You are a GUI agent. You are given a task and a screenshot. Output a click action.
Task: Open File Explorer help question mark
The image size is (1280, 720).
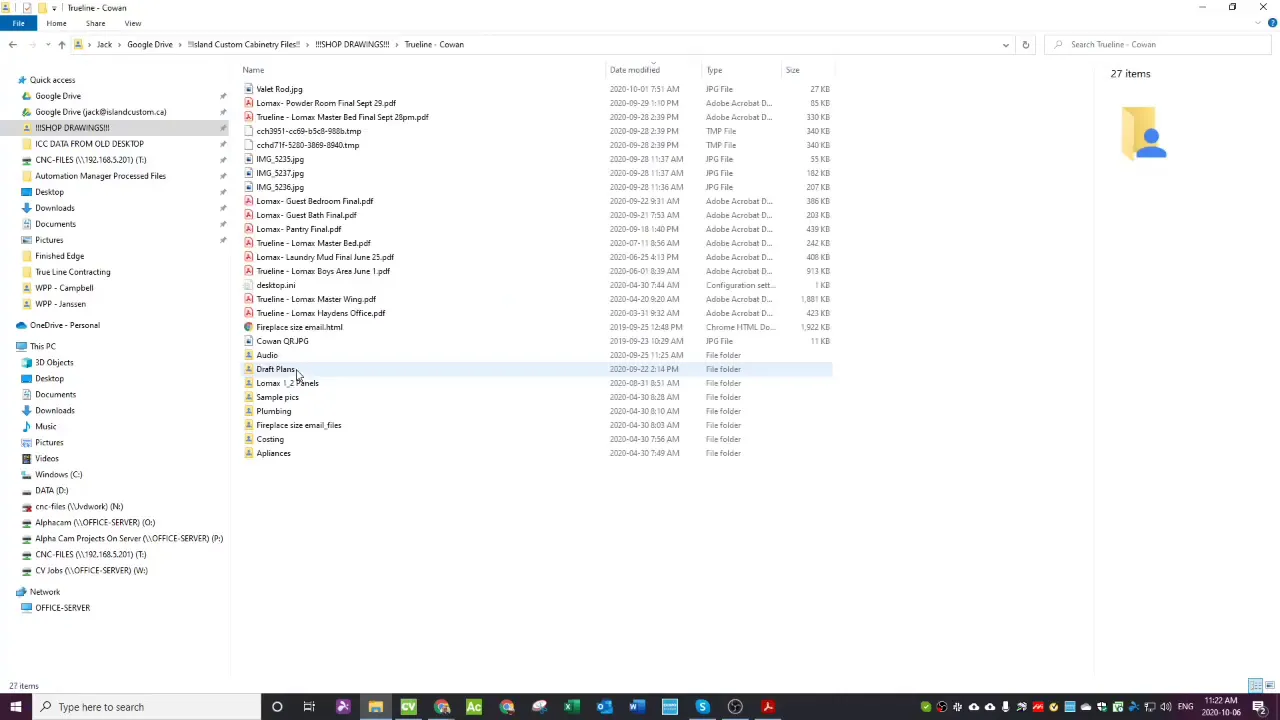pos(1272,23)
